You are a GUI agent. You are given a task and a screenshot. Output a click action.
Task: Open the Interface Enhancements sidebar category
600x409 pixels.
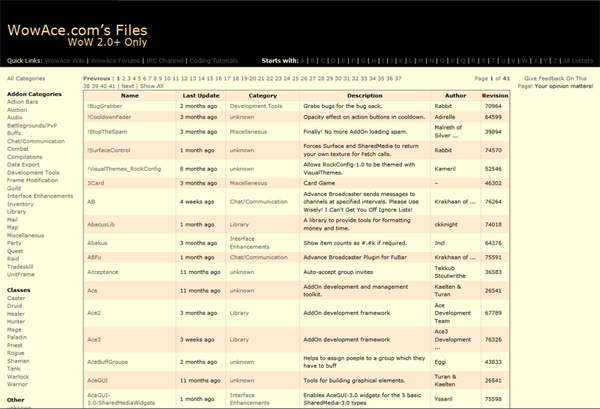click(x=40, y=196)
